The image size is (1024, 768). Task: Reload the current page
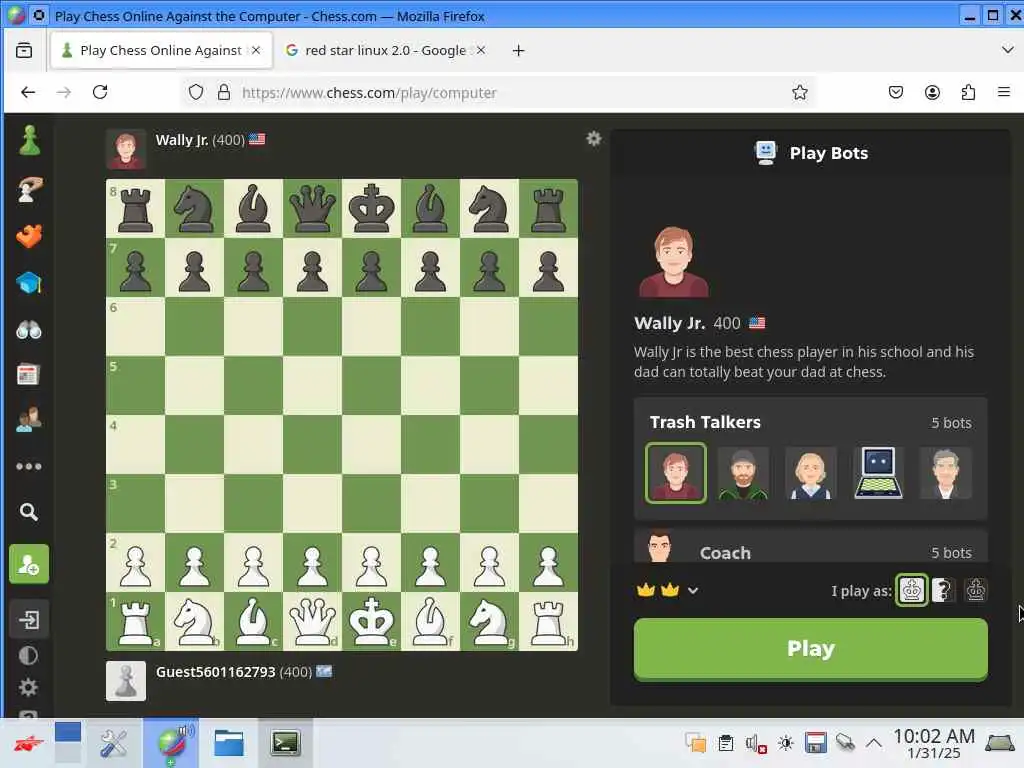click(100, 92)
